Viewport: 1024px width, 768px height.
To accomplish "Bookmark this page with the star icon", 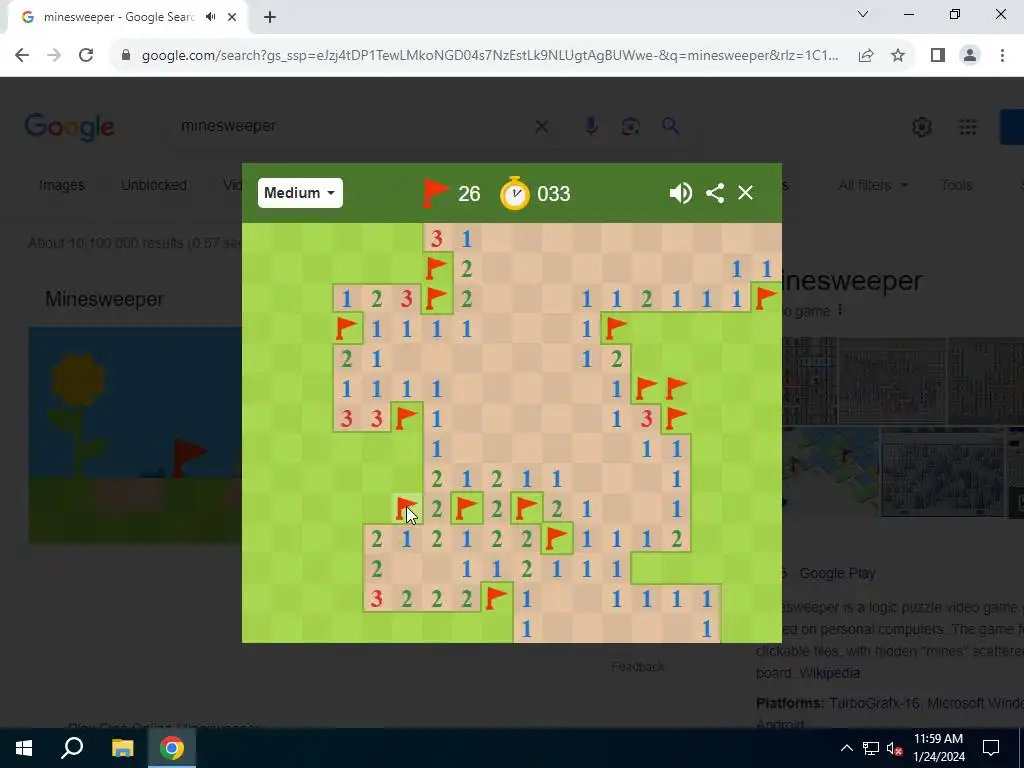I will [x=898, y=56].
